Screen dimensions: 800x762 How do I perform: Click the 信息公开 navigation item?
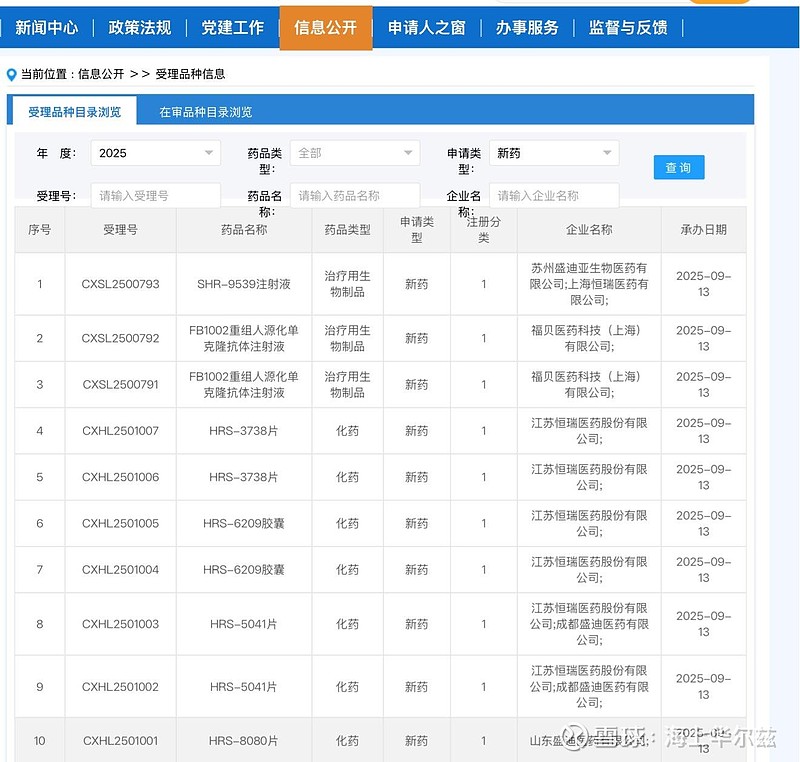[x=325, y=28]
